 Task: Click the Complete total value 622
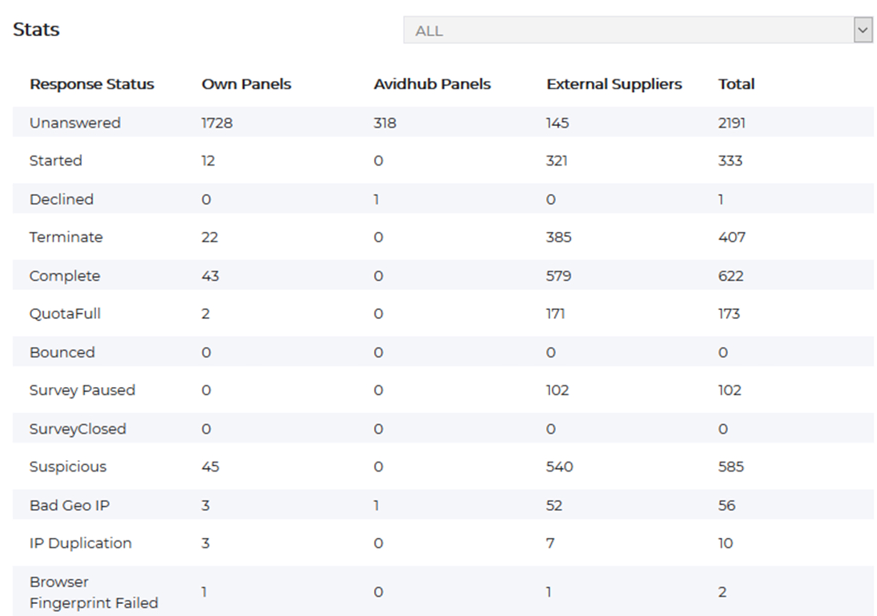tap(731, 276)
